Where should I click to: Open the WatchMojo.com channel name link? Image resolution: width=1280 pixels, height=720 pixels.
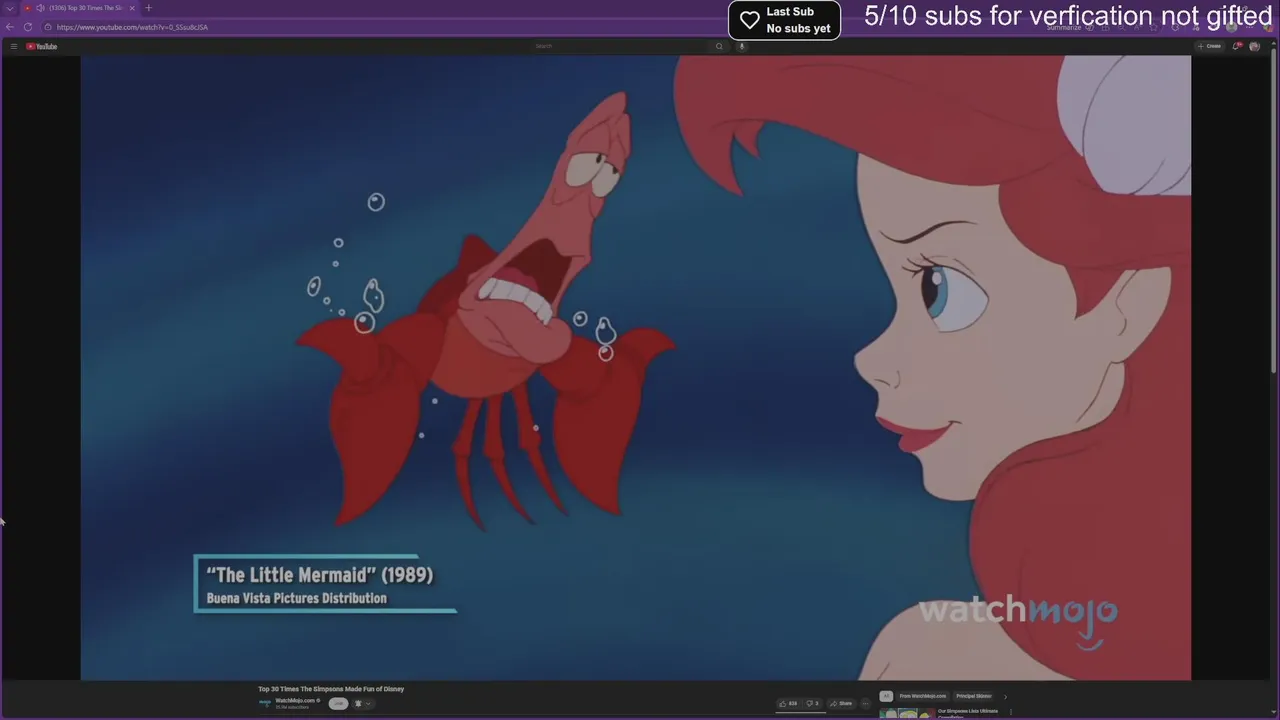point(296,700)
